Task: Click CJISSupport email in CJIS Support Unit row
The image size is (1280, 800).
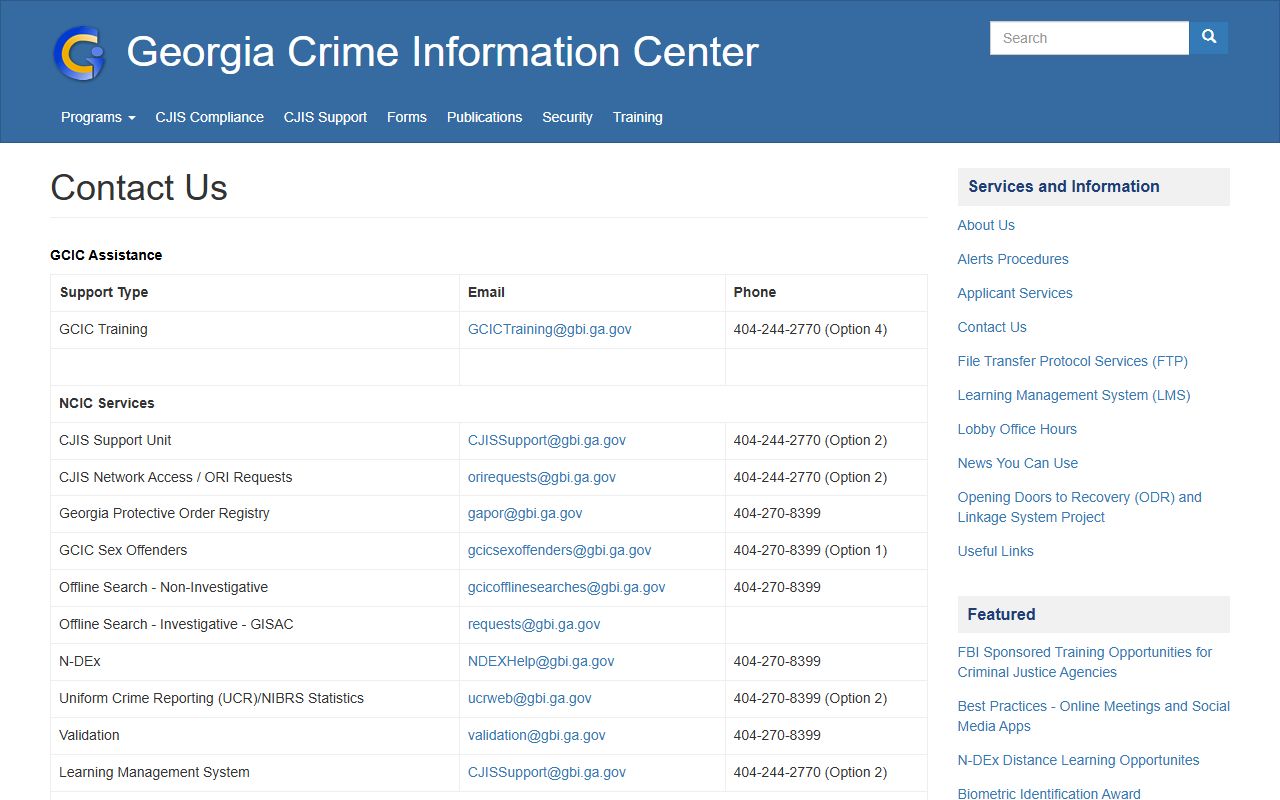Action: (546, 440)
